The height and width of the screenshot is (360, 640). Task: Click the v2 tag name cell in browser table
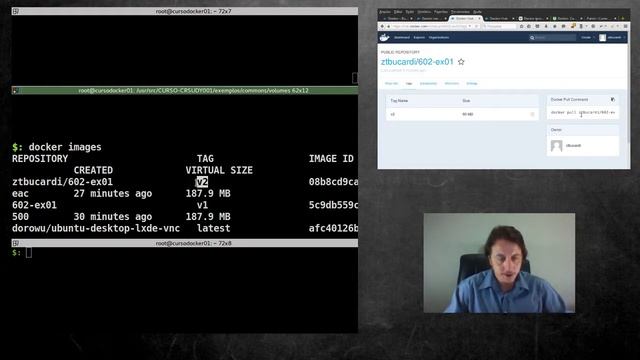(393, 114)
